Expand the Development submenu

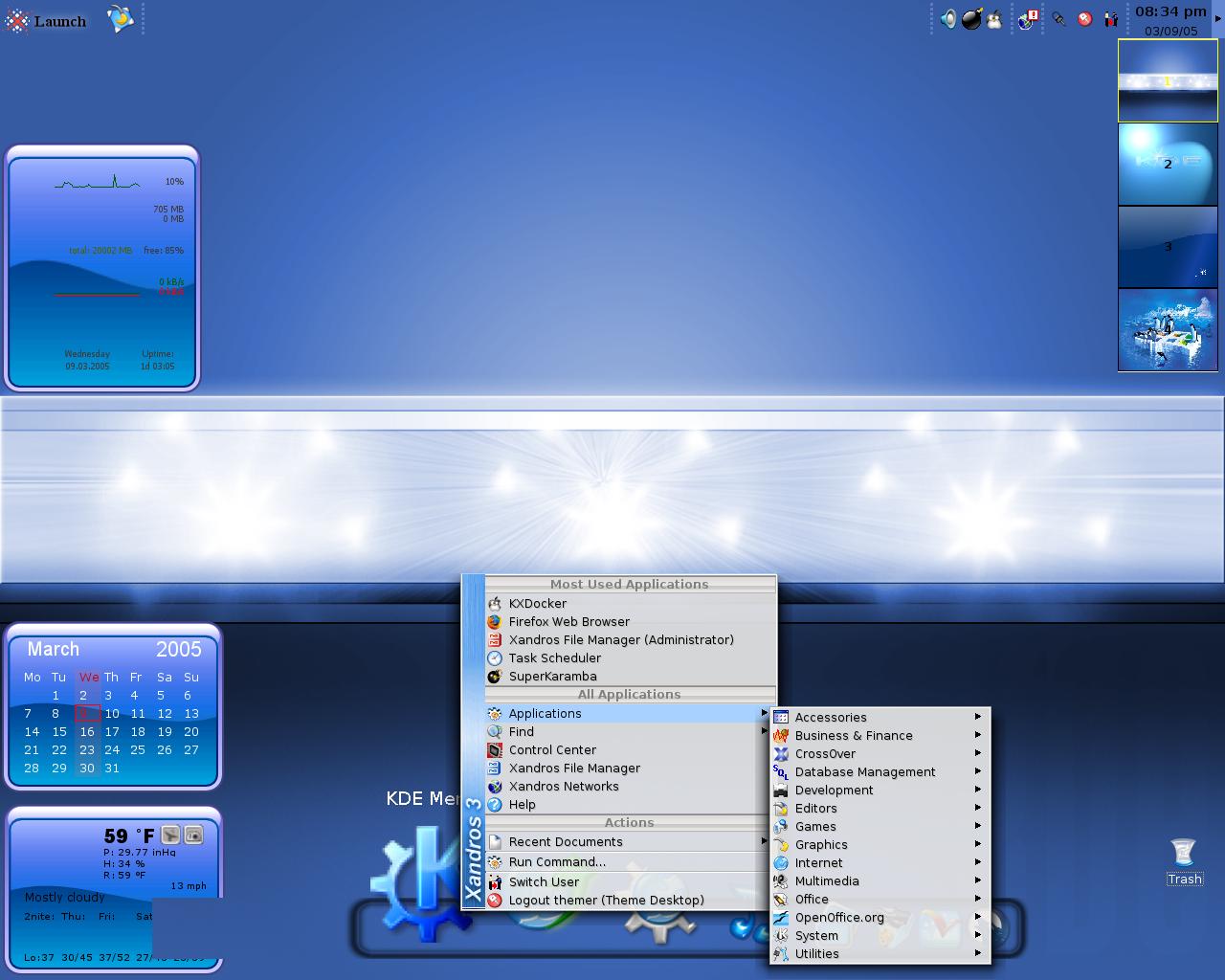coord(880,791)
